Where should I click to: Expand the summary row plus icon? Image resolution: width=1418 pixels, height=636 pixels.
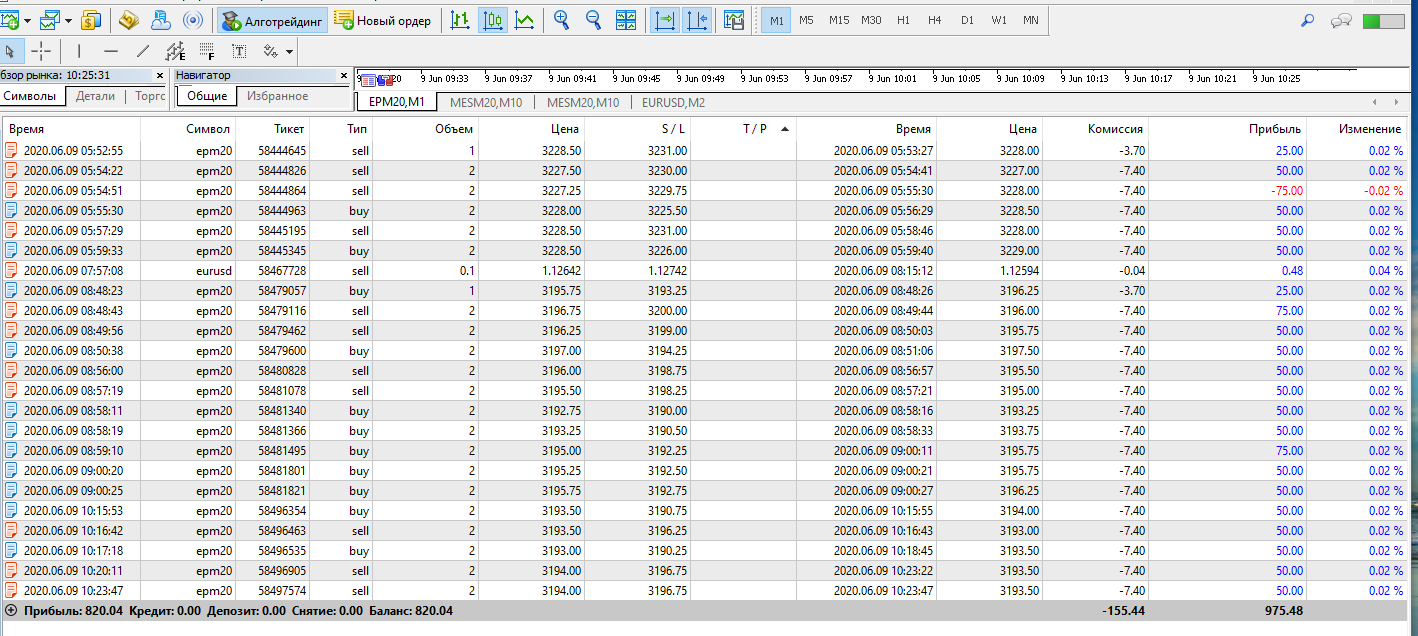tap(11, 610)
